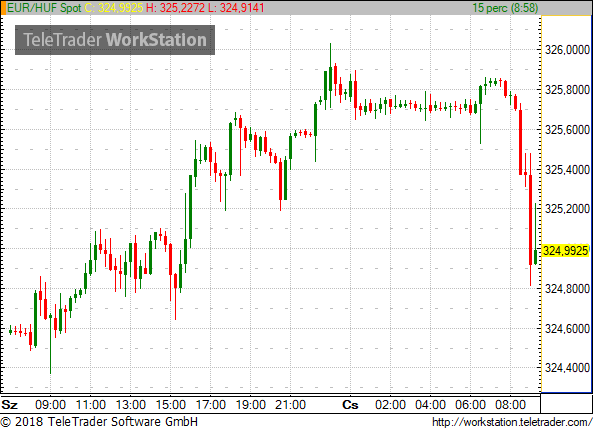Click the 09:00 time axis label
The height and width of the screenshot is (431, 593).
click(x=50, y=405)
